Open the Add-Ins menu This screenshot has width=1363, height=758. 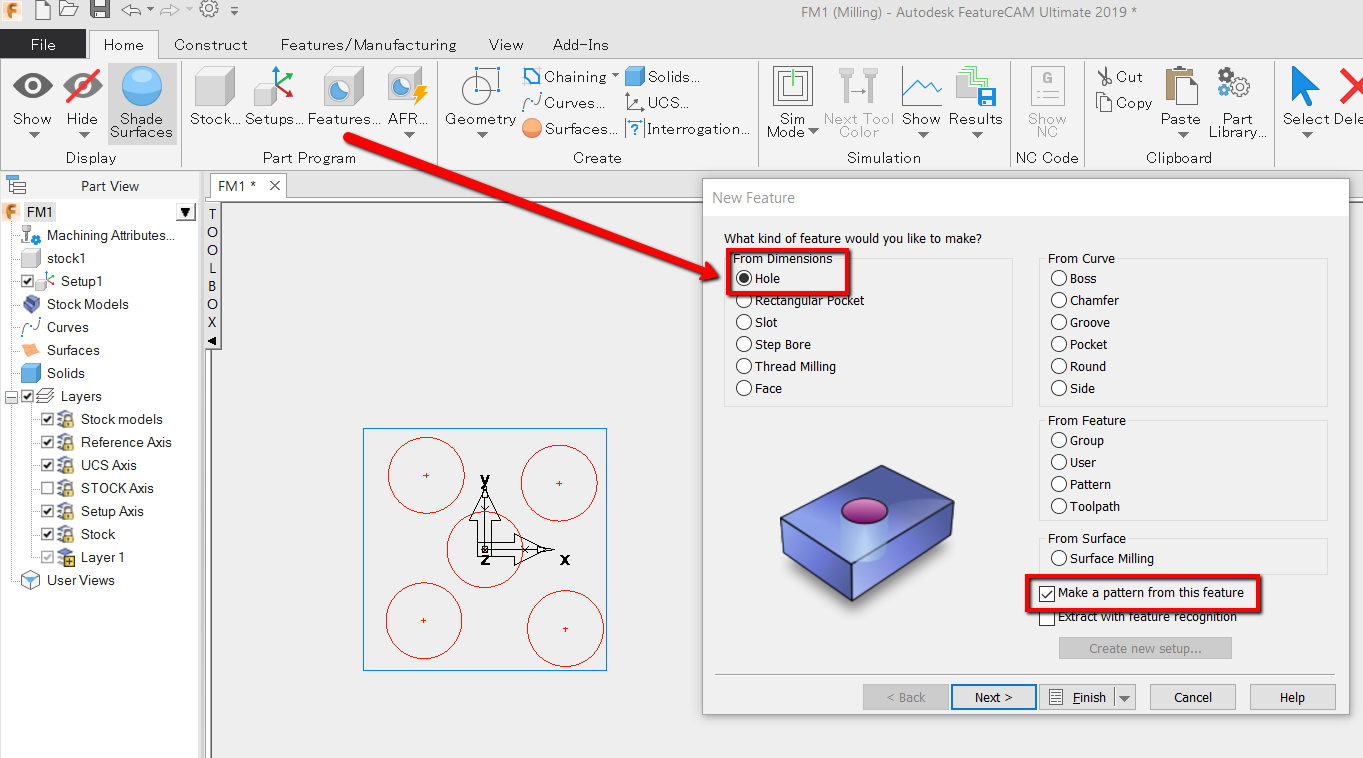[579, 44]
